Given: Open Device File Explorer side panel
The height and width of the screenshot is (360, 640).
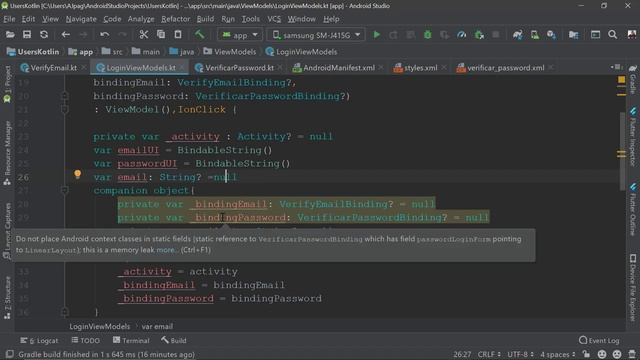Looking at the screenshot, I should [x=633, y=288].
